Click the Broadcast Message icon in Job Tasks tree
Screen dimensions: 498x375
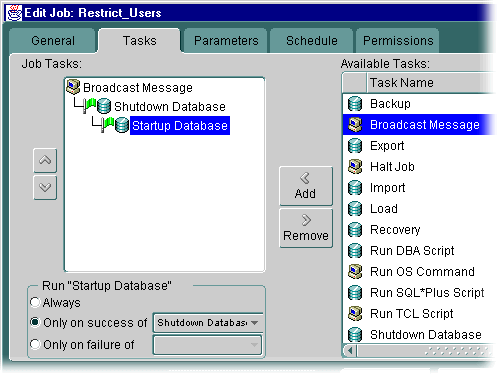[73, 87]
